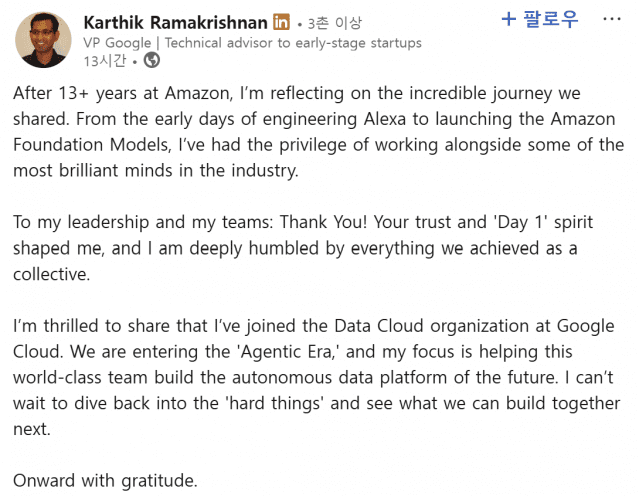Click Karthik Ramakrishnan's profile photo
Screen dimensions: 639x496
pos(43,40)
